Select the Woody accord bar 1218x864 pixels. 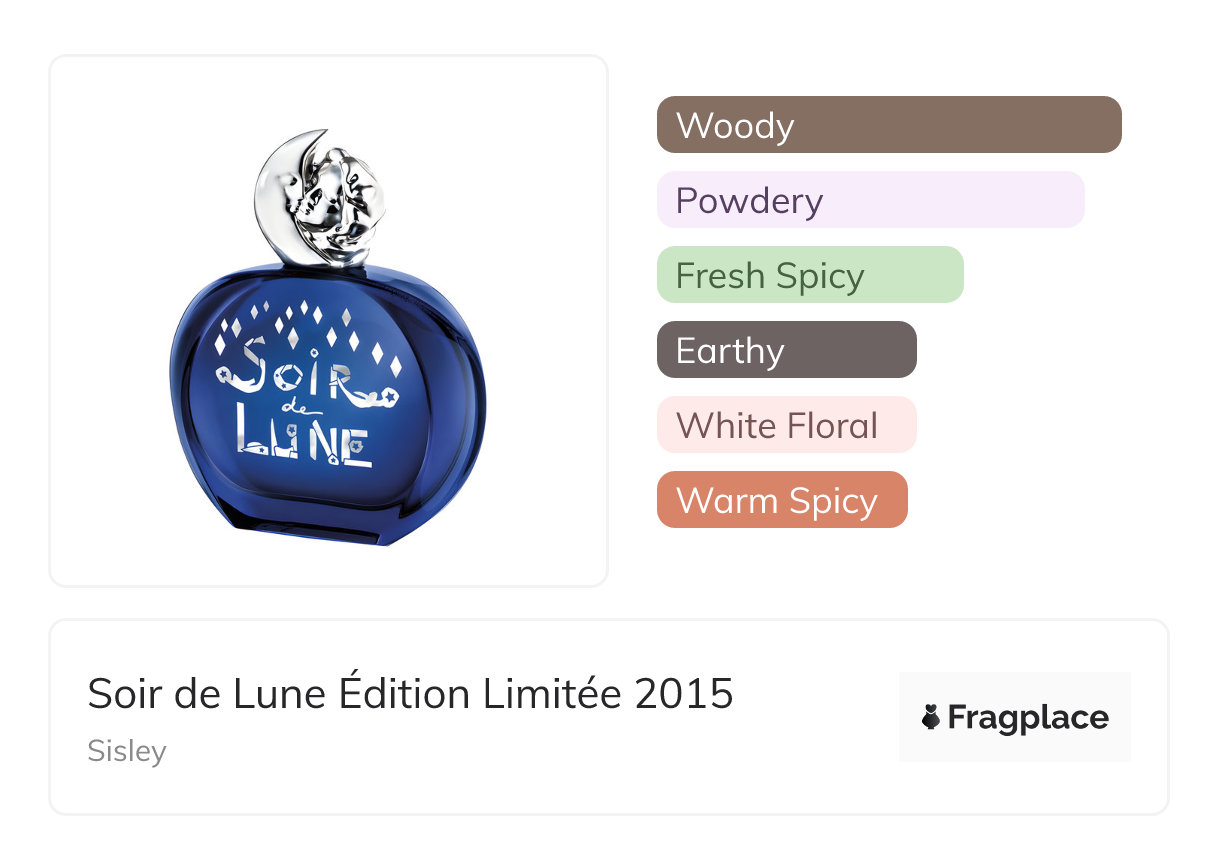click(888, 125)
